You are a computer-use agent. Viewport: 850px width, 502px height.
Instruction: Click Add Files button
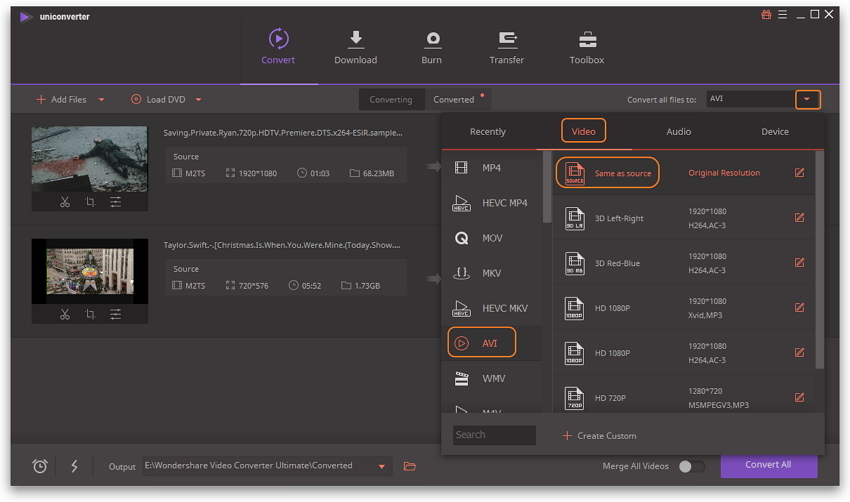(61, 100)
